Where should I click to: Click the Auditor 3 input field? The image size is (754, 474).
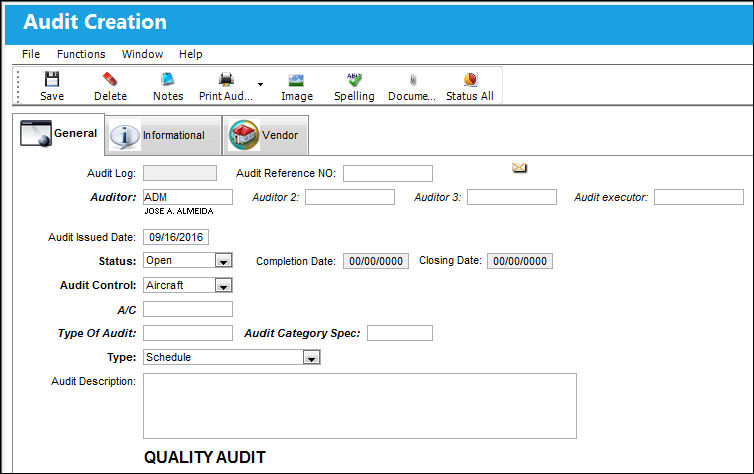(512, 197)
